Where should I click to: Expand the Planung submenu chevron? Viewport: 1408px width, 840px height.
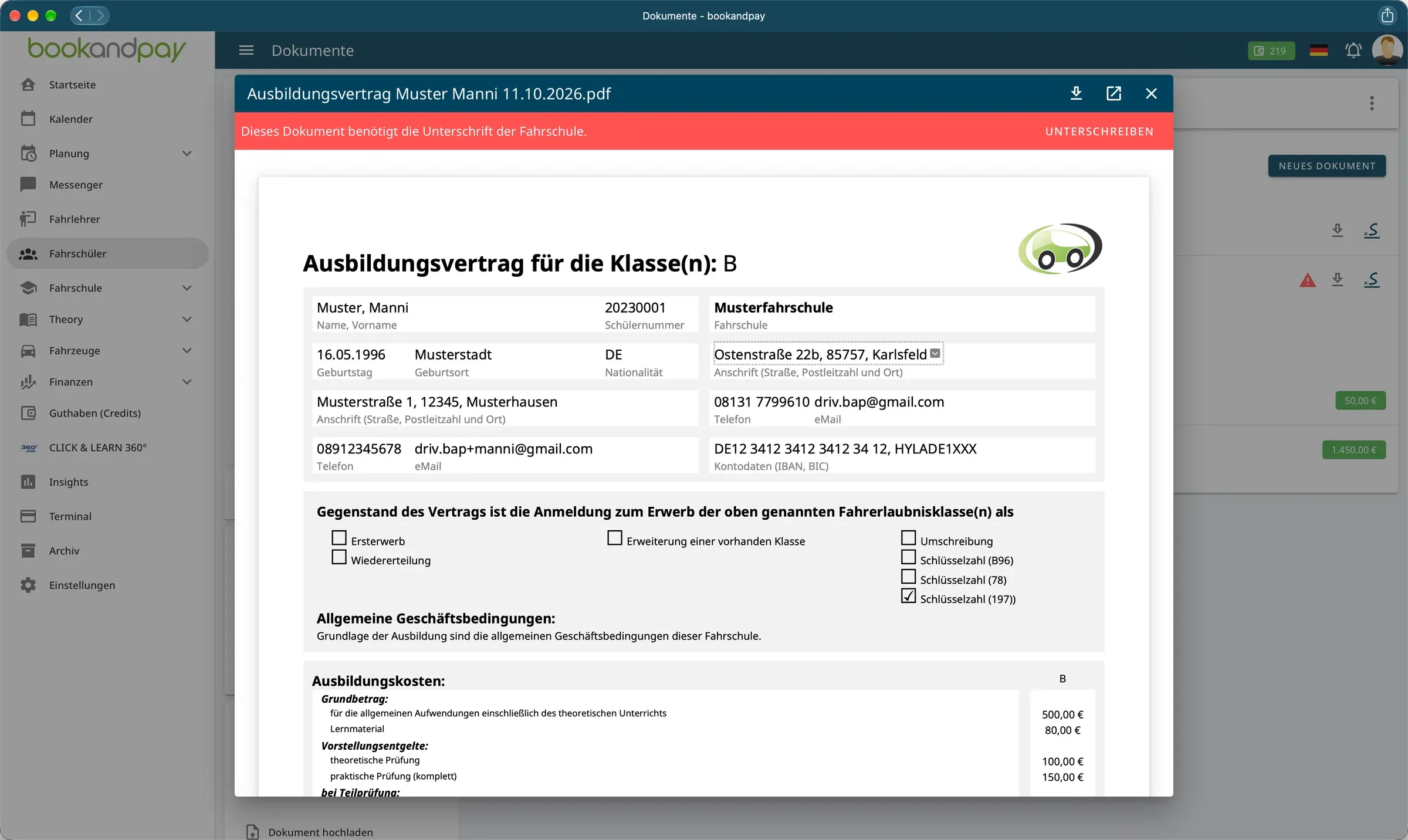click(x=187, y=154)
